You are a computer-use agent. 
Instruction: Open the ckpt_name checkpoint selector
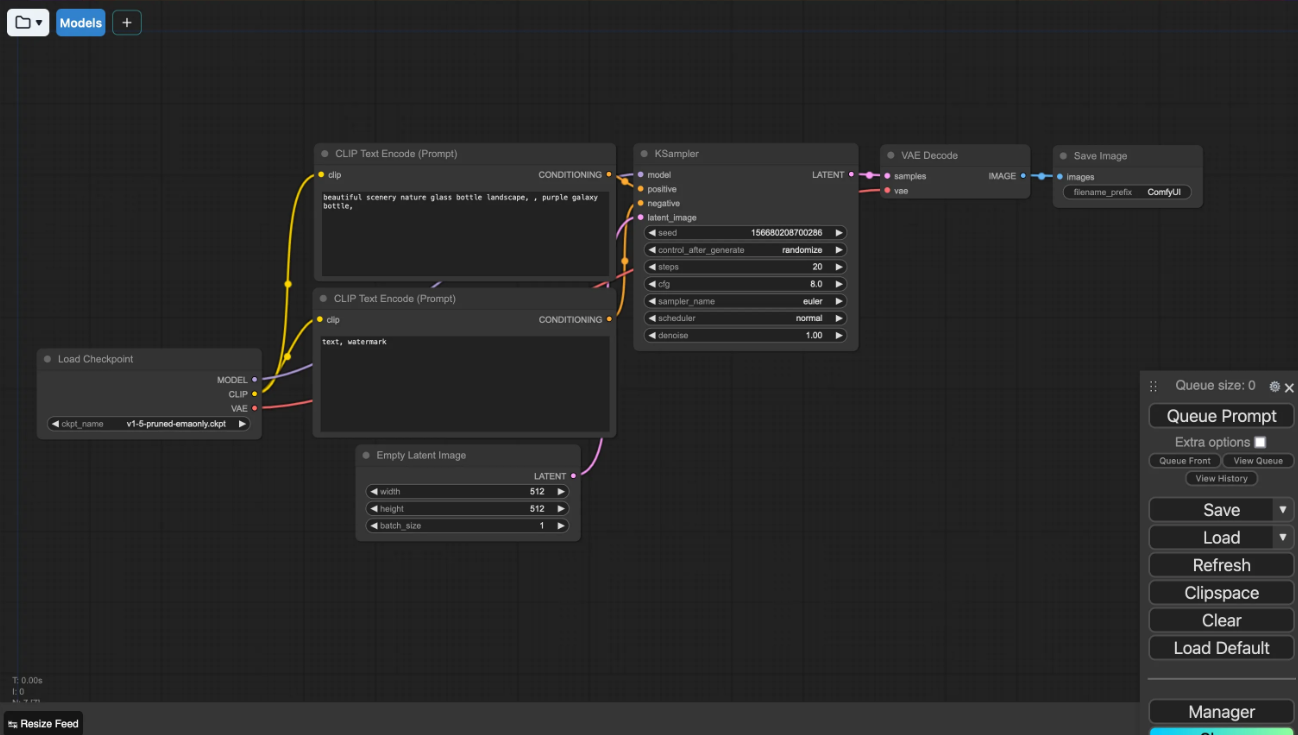[148, 424]
